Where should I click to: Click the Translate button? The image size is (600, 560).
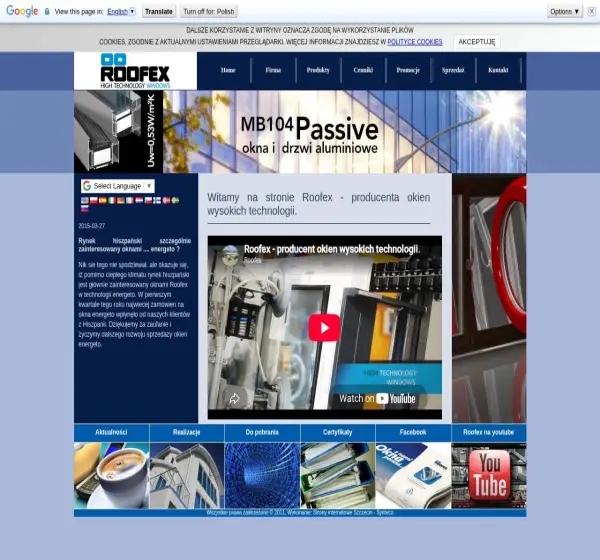pos(159,11)
